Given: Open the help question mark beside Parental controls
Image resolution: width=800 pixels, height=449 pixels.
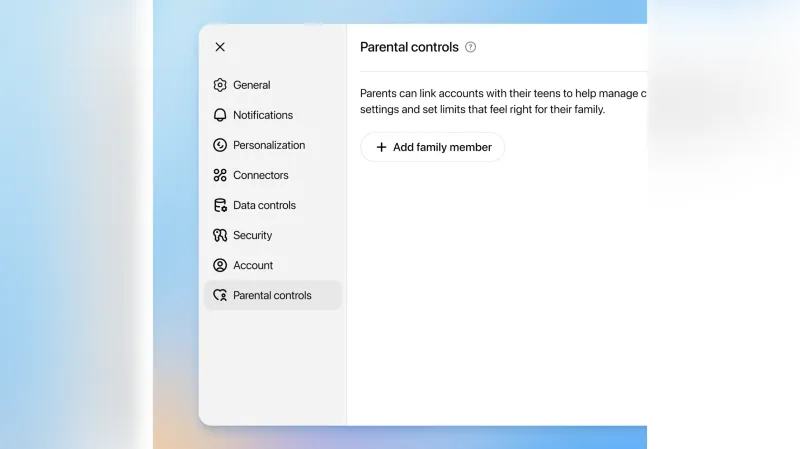Looking at the screenshot, I should tap(470, 47).
